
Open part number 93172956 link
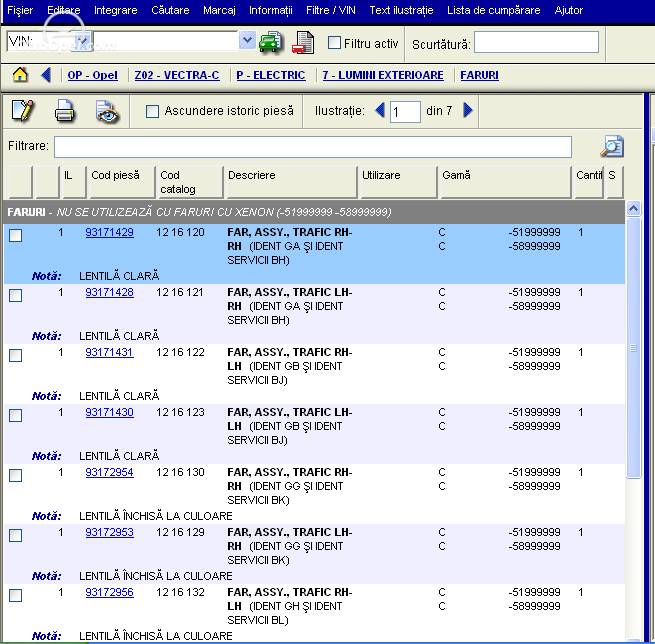(x=109, y=592)
